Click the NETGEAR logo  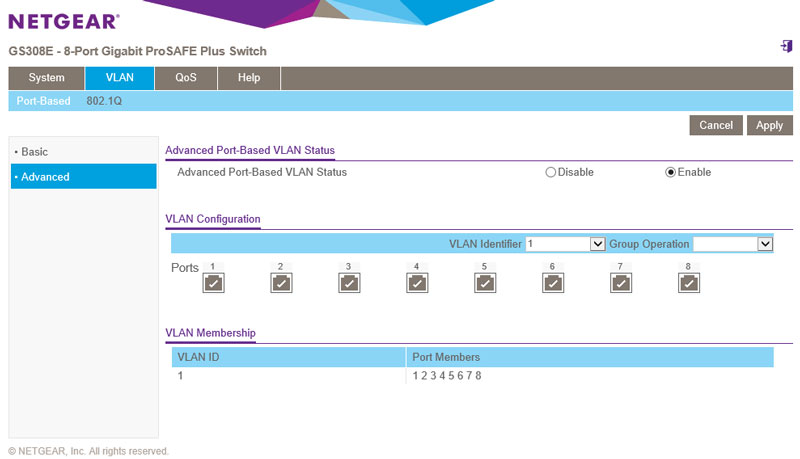pos(64,21)
